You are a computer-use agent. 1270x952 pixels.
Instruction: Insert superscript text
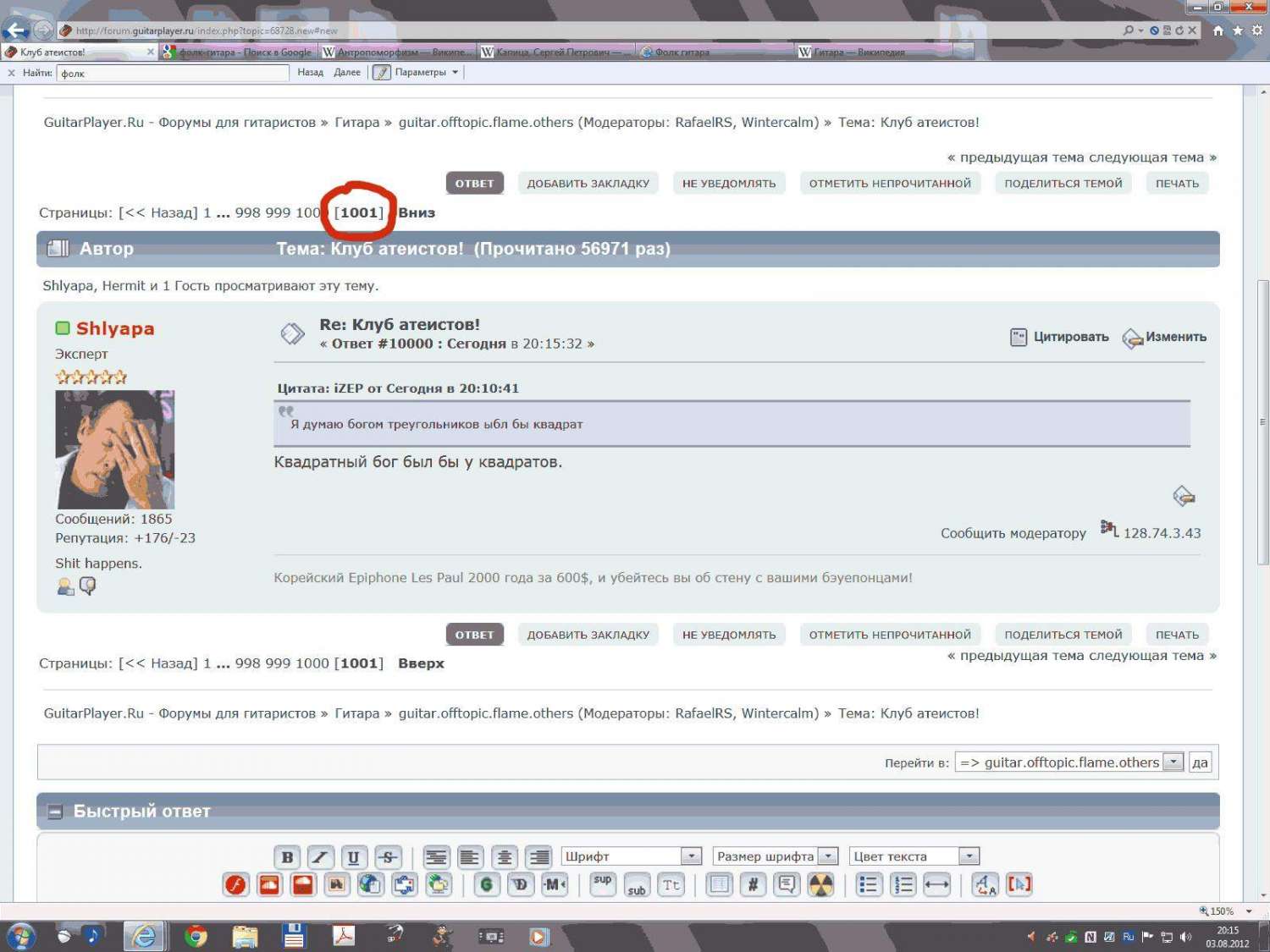tap(603, 885)
